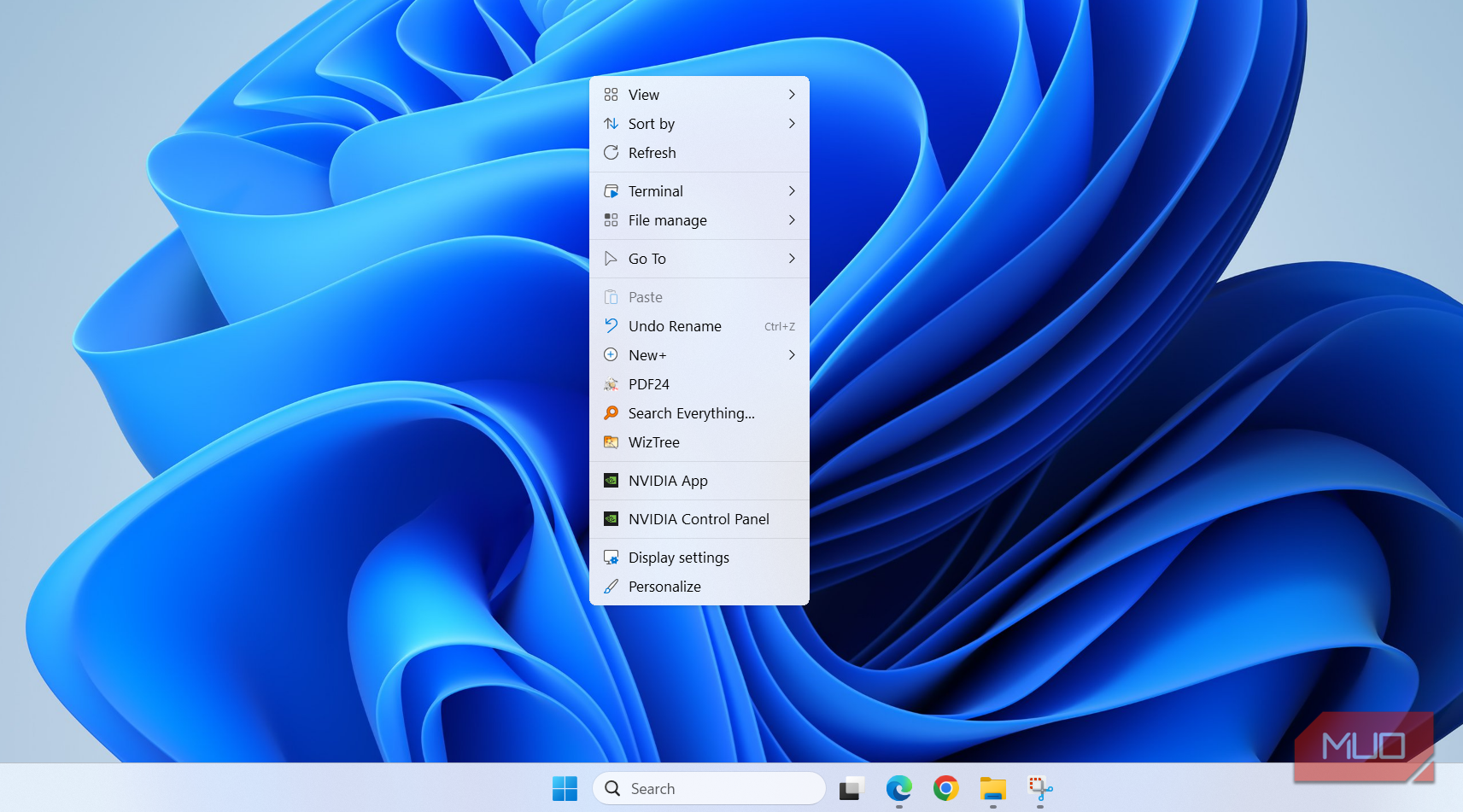Select the Go To menu entry
The image size is (1463, 812).
click(699, 259)
